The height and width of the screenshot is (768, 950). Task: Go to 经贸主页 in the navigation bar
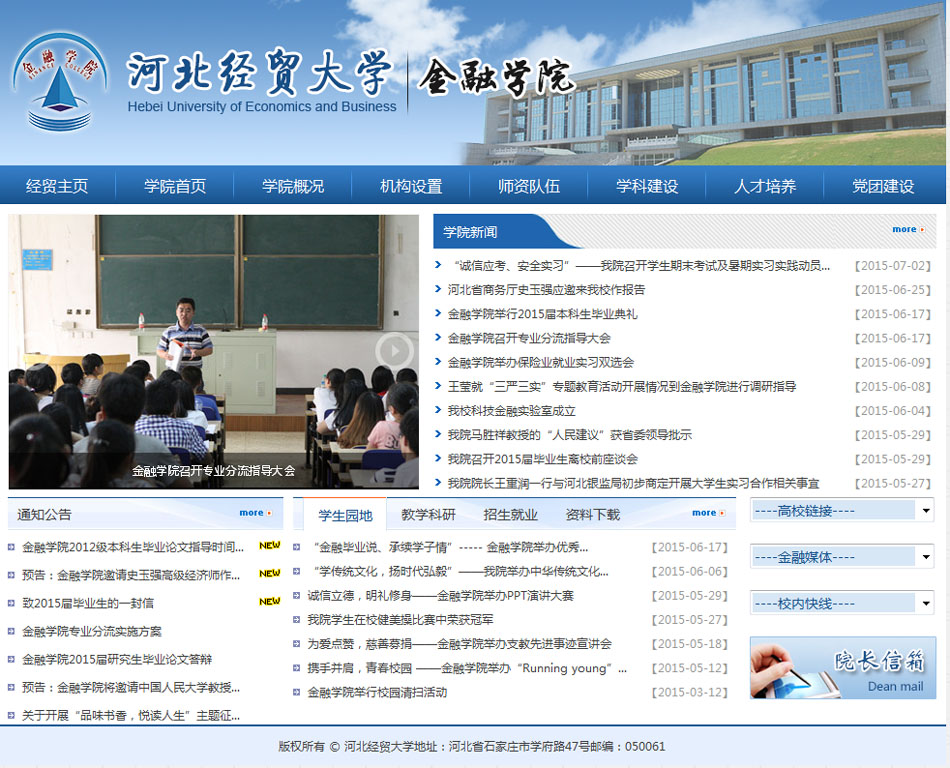(x=57, y=186)
